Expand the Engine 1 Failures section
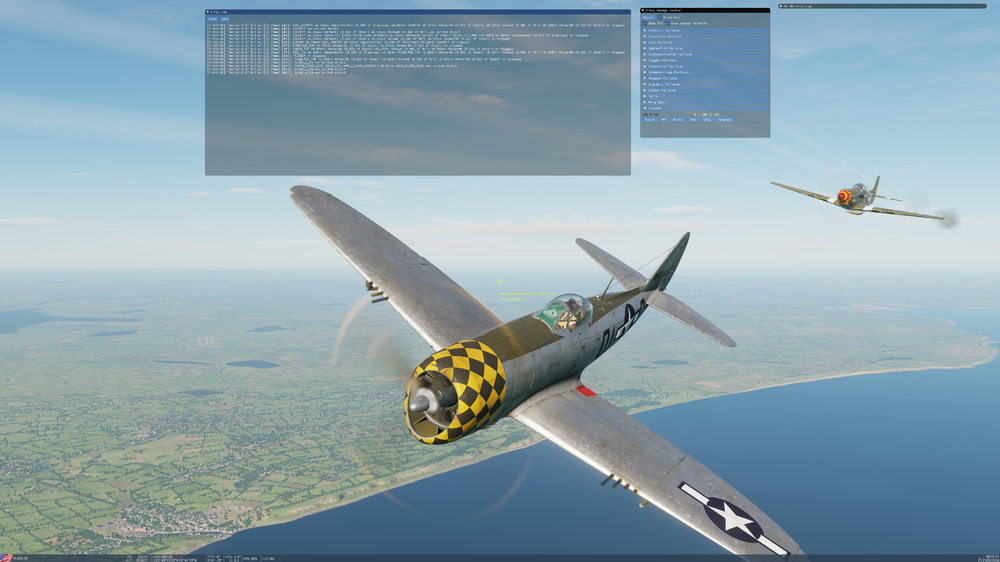 705,84
